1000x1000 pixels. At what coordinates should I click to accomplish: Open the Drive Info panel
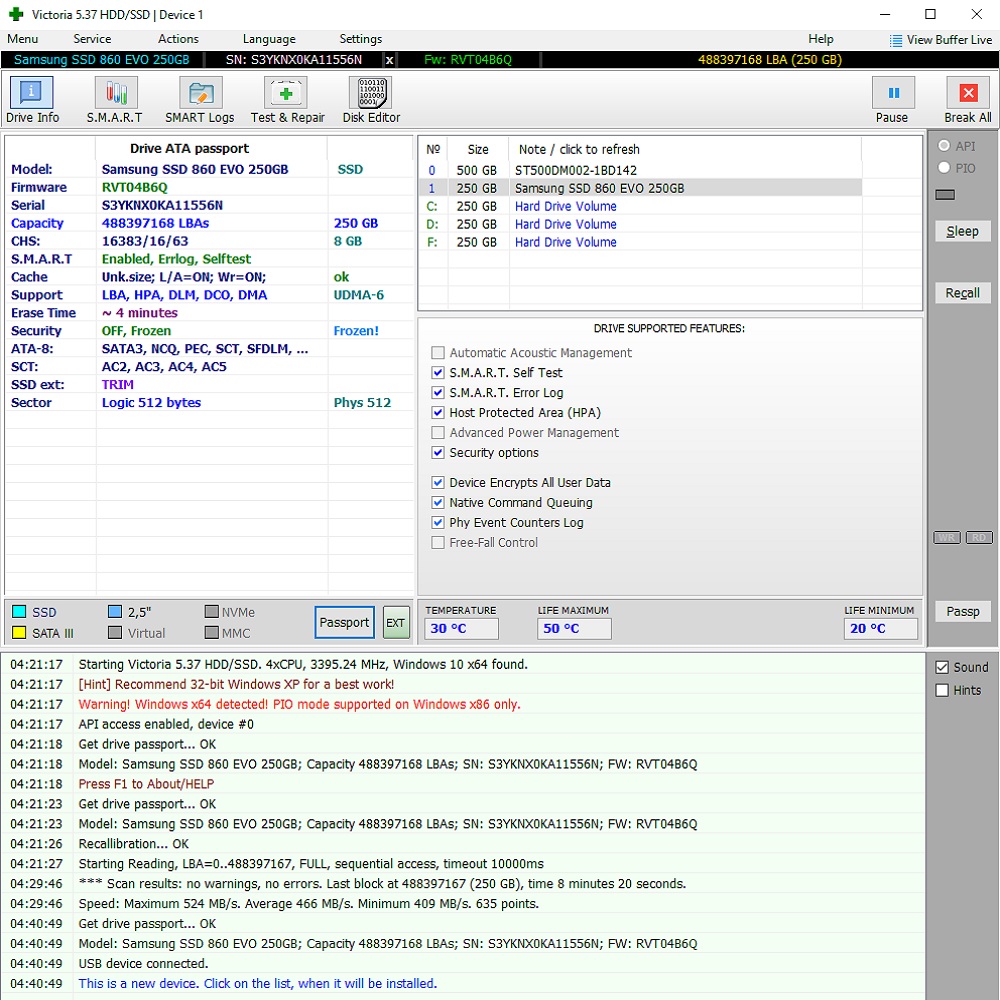[32, 99]
